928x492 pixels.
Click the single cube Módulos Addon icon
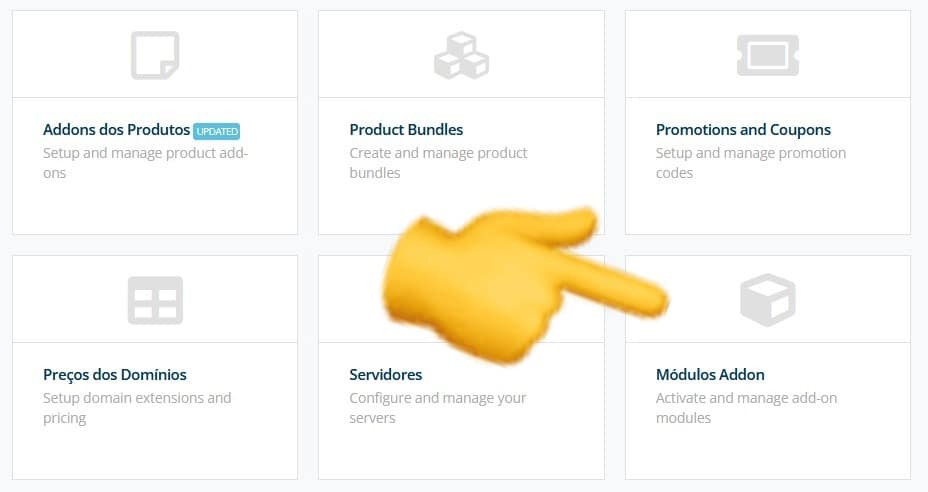tap(767, 299)
